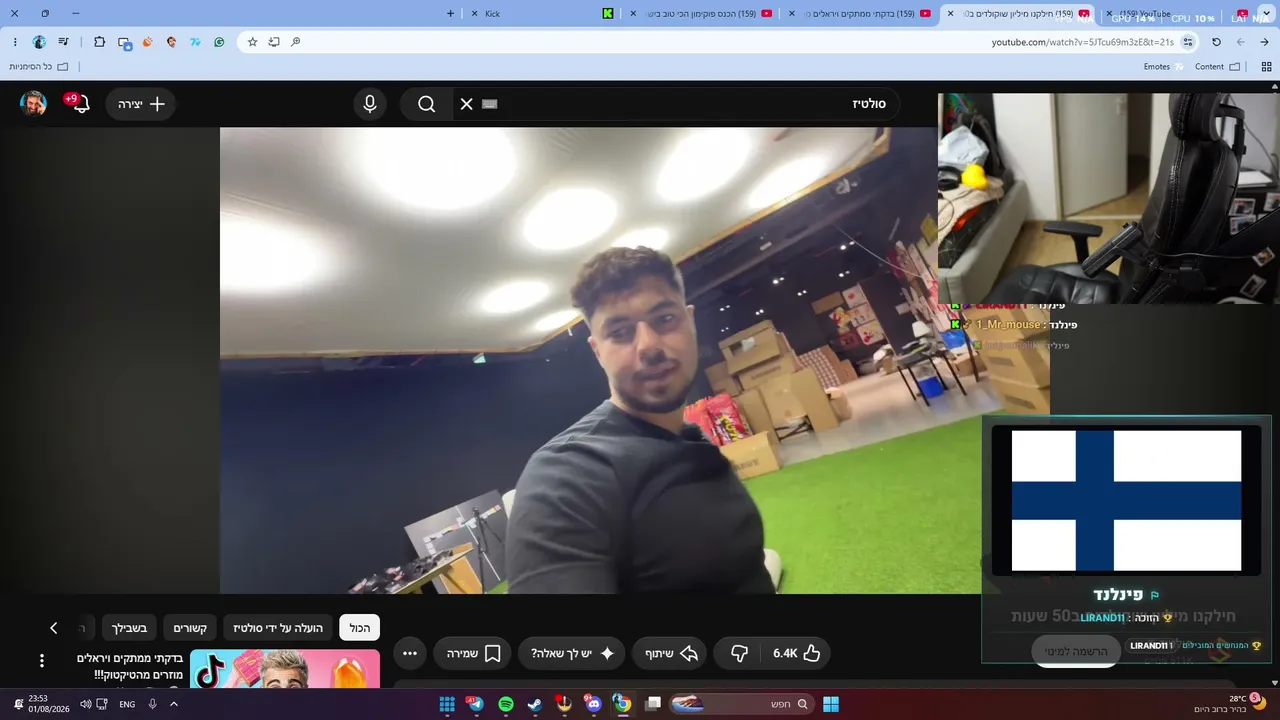This screenshot has height=720, width=1280.
Task: Click the screen capture extension icon
Action: coord(125,43)
